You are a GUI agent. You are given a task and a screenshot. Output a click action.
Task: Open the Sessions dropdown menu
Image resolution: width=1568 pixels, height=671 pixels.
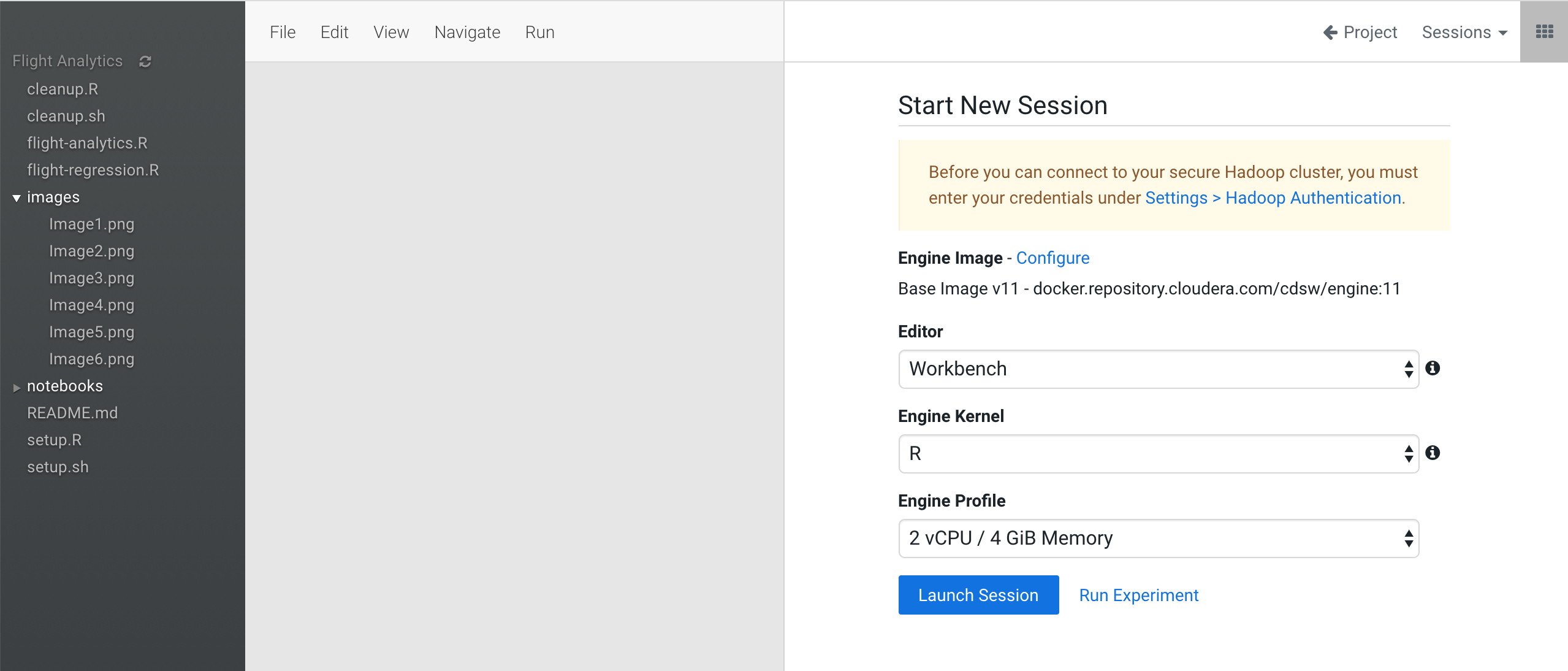[x=1464, y=32]
